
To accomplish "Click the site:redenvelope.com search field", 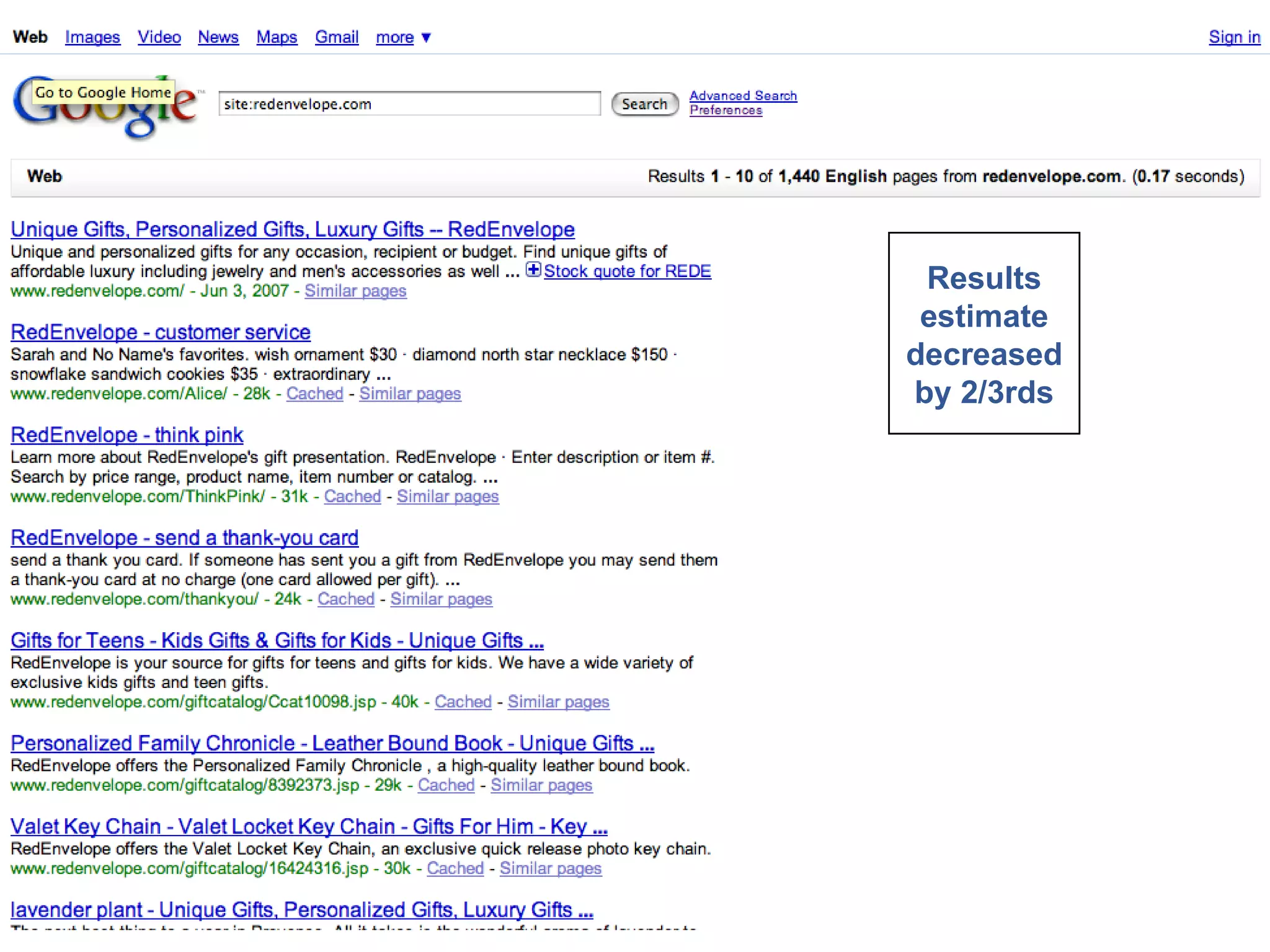I will [x=409, y=104].
